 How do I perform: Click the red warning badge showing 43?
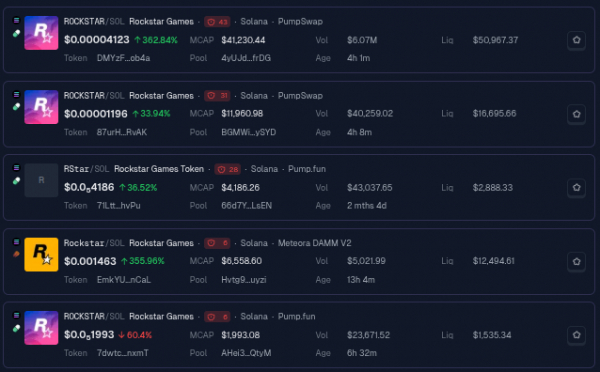[x=217, y=22]
